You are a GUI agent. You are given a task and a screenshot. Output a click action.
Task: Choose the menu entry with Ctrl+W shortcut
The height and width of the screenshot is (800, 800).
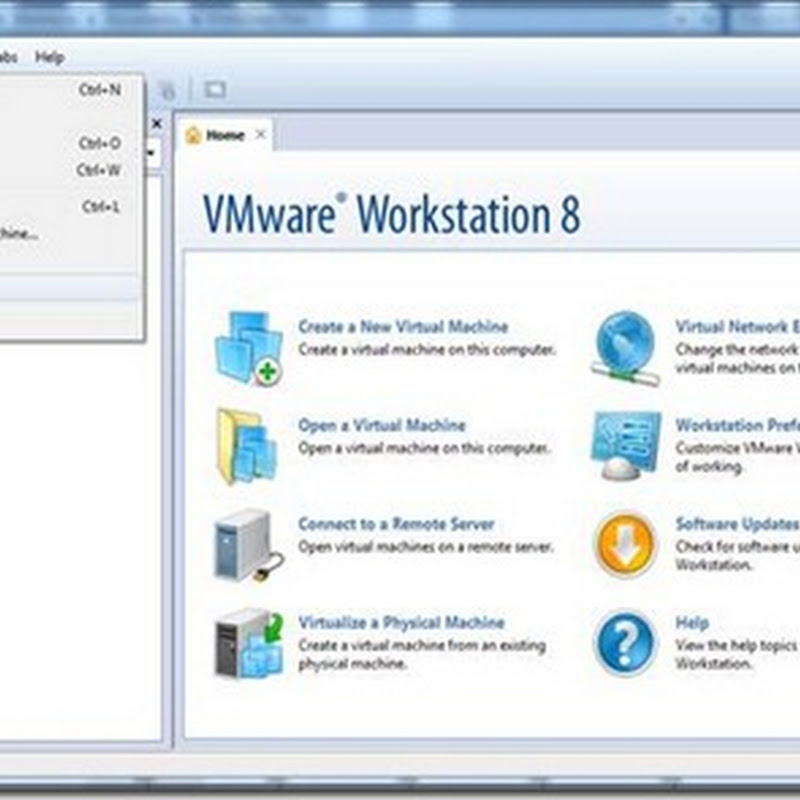[70, 169]
